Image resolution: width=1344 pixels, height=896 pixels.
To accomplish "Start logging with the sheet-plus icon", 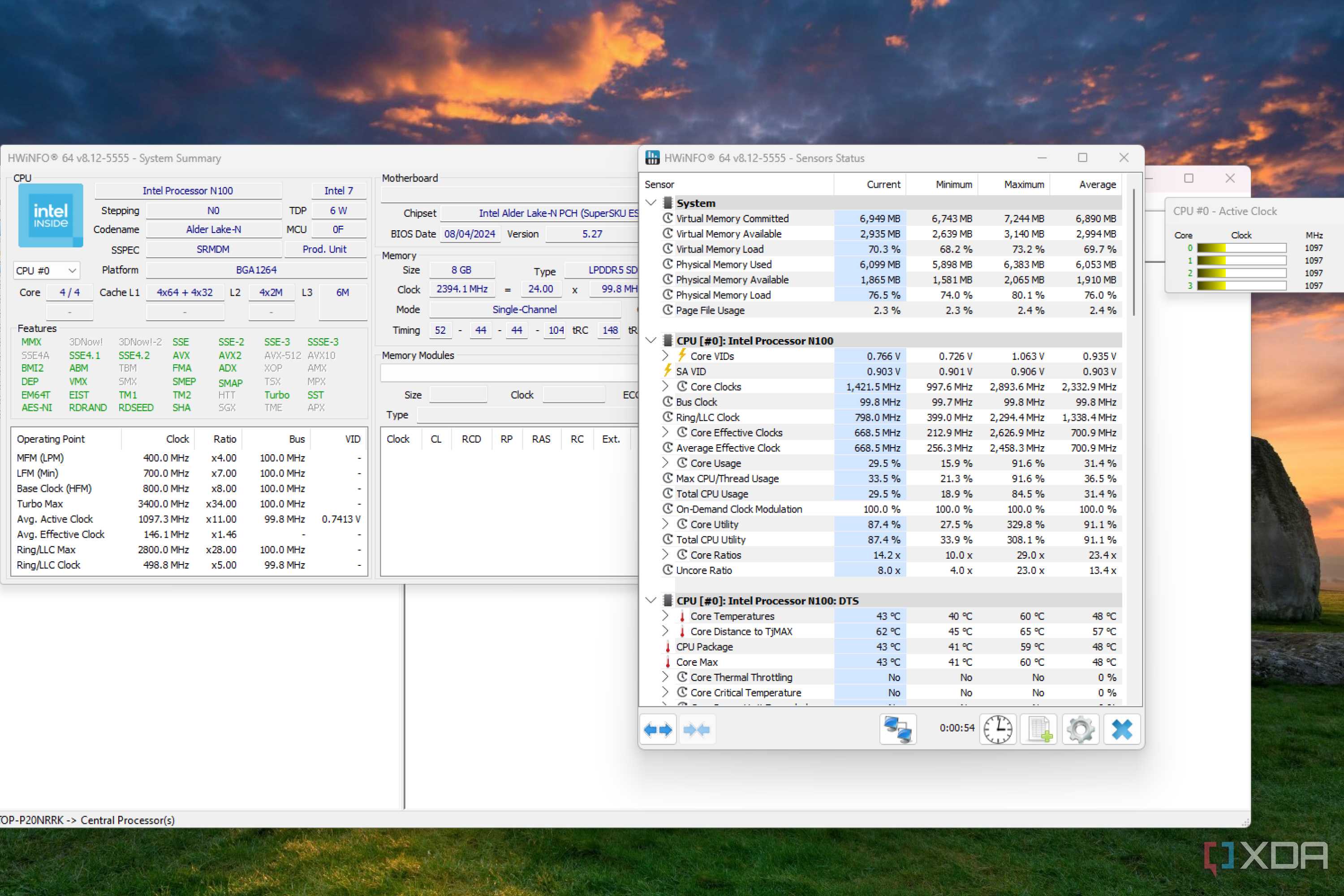I will point(1039,729).
